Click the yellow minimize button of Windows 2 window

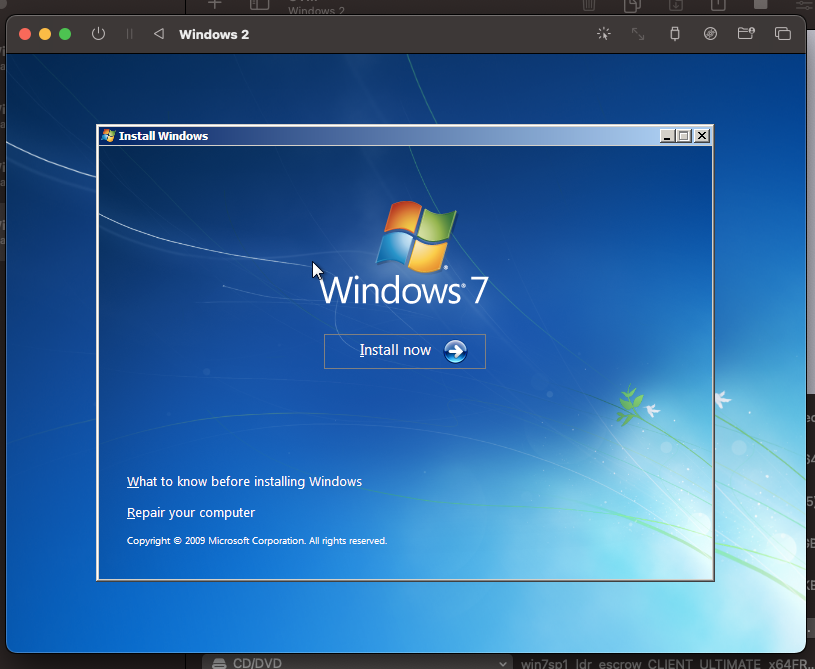tap(45, 34)
